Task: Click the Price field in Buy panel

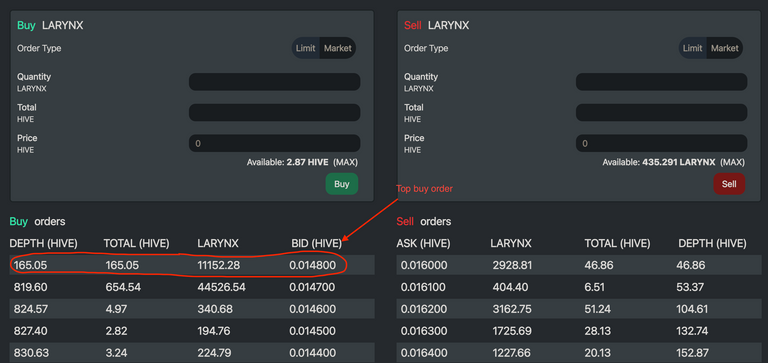Action: coord(275,143)
